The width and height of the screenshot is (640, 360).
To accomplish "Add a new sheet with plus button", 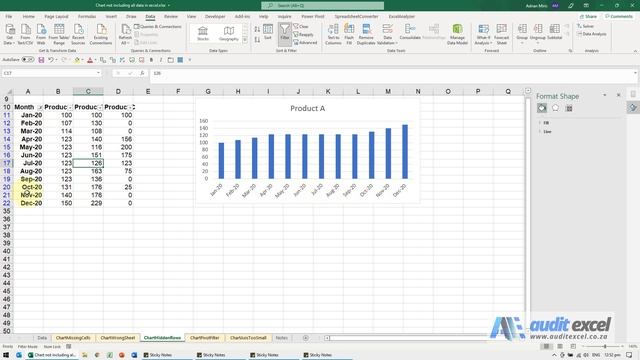I will (306, 338).
